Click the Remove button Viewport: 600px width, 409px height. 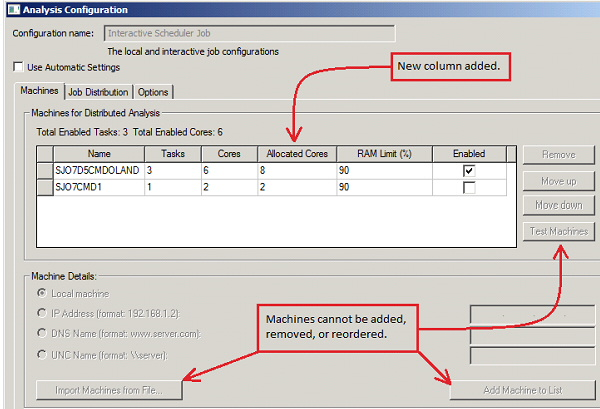559,155
